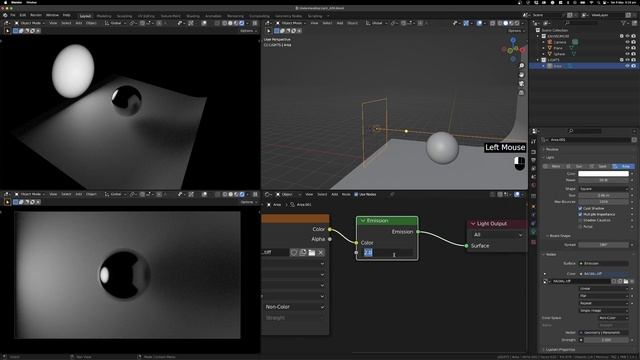
Task: Open the Outliner filter funnel icon
Action: [624, 23]
